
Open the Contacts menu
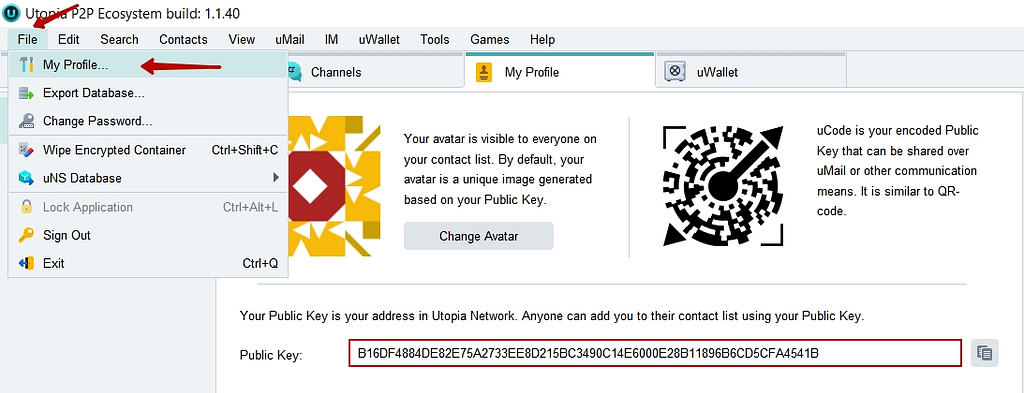point(184,39)
